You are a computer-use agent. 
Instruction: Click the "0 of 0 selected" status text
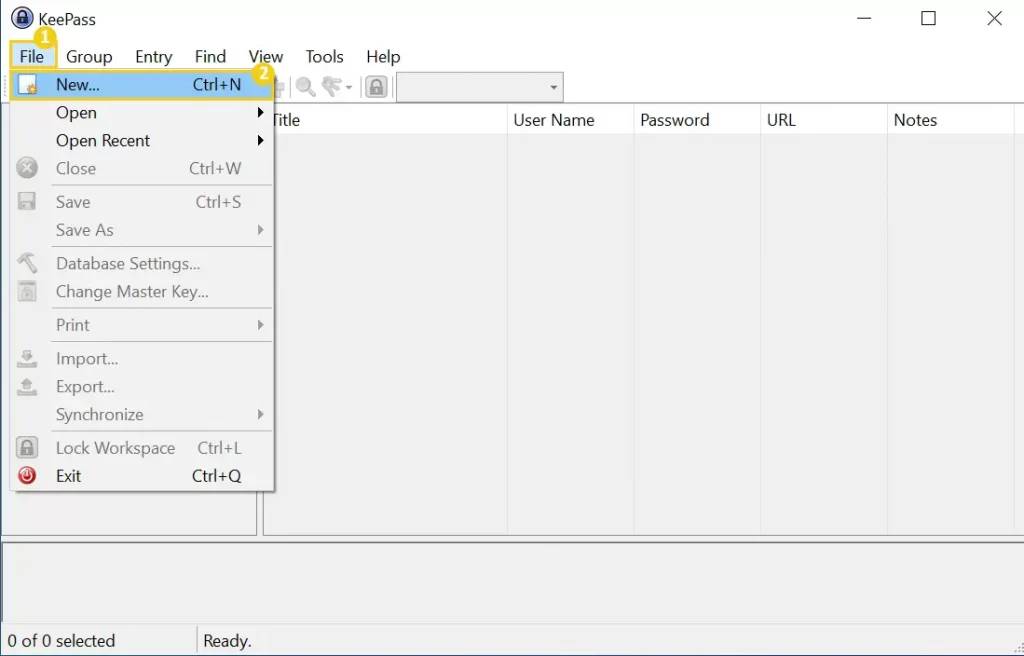click(x=61, y=641)
